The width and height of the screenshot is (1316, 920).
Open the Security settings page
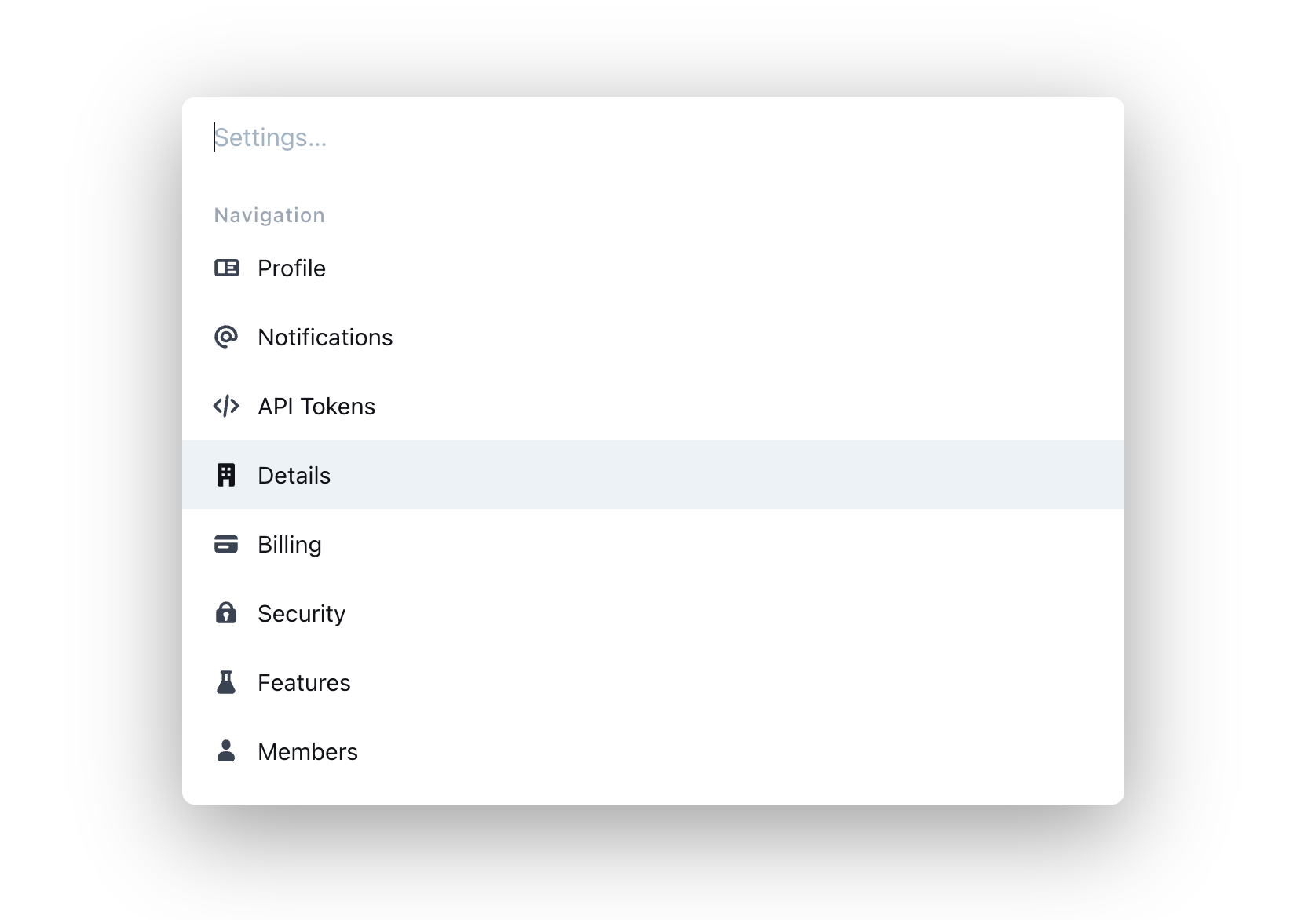[x=302, y=613]
